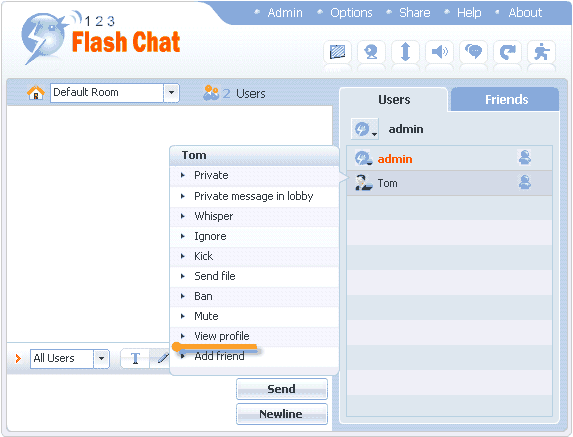Open the All Users dropdown arrow
This screenshot has width=573, height=437.
pos(101,358)
